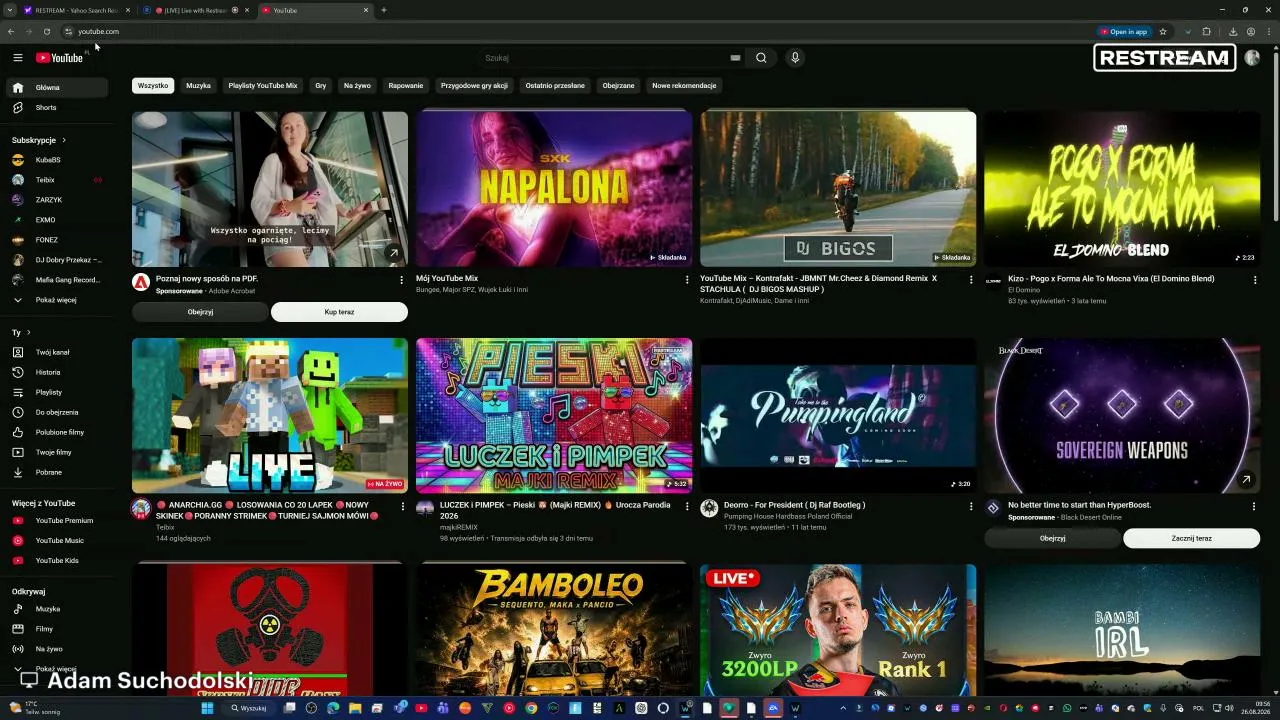The image size is (1280, 720).
Task: Switch to the RESTREAM Yahoo Search browser tab
Action: coord(76,10)
